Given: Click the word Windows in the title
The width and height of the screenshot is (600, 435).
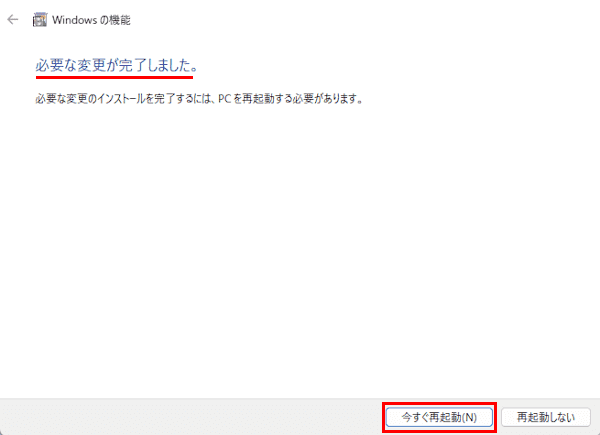Looking at the screenshot, I should point(75,20).
